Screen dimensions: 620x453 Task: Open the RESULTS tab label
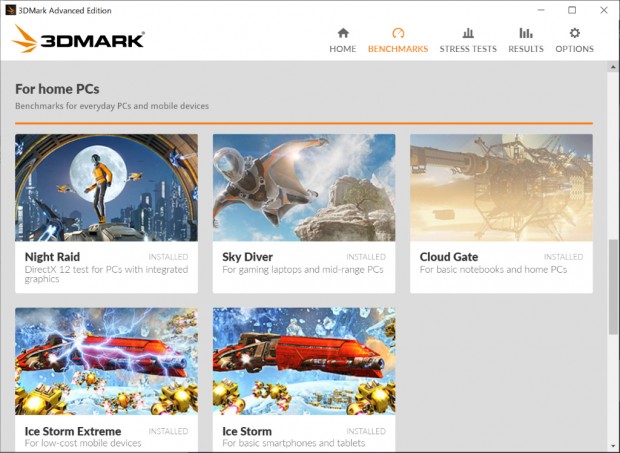[526, 49]
